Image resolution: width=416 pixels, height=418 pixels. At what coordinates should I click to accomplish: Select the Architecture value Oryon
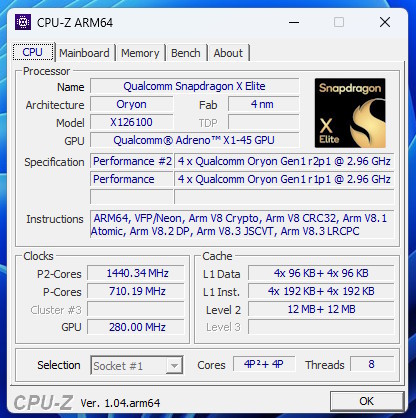[131, 104]
